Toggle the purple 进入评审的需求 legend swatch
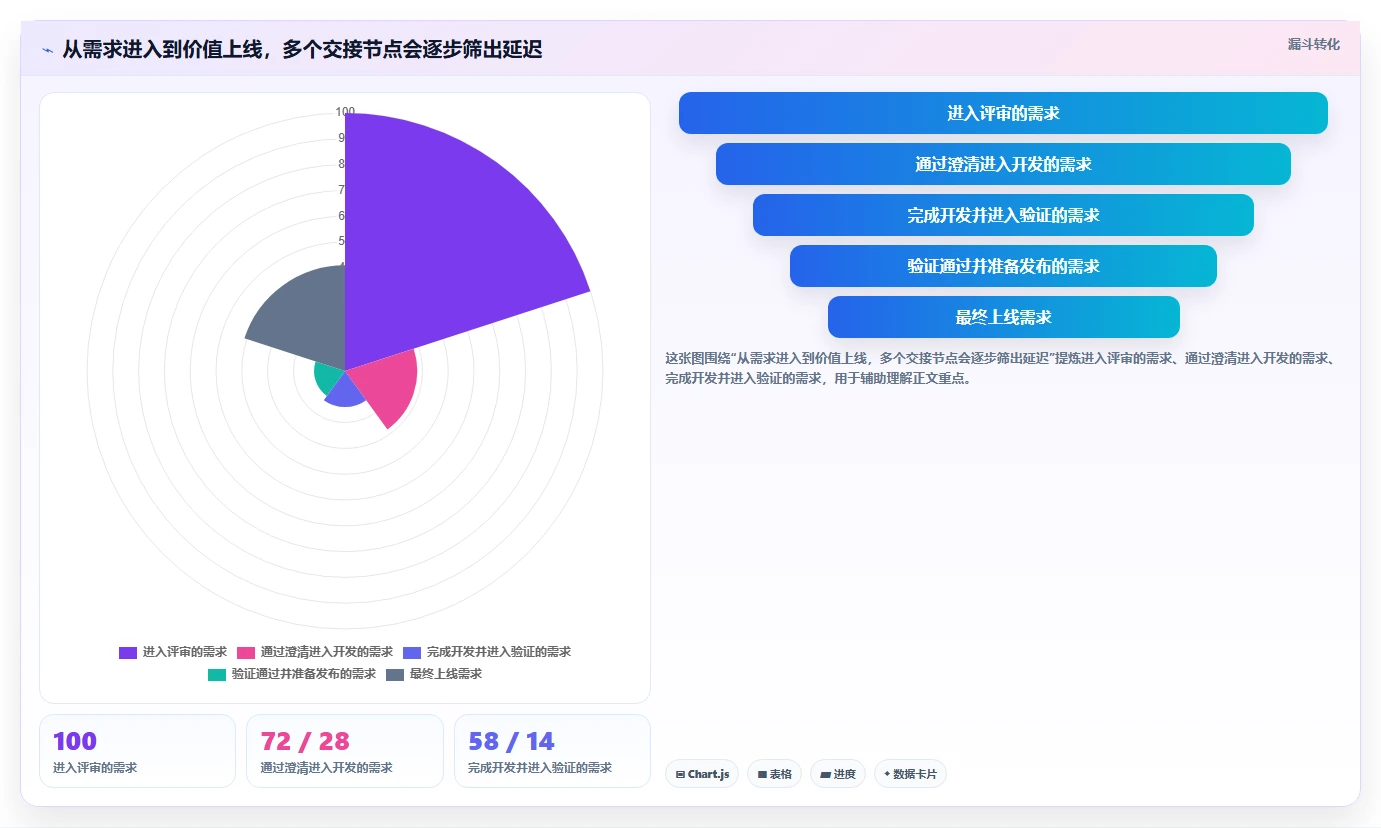The width and height of the screenshot is (1381, 828). point(128,652)
